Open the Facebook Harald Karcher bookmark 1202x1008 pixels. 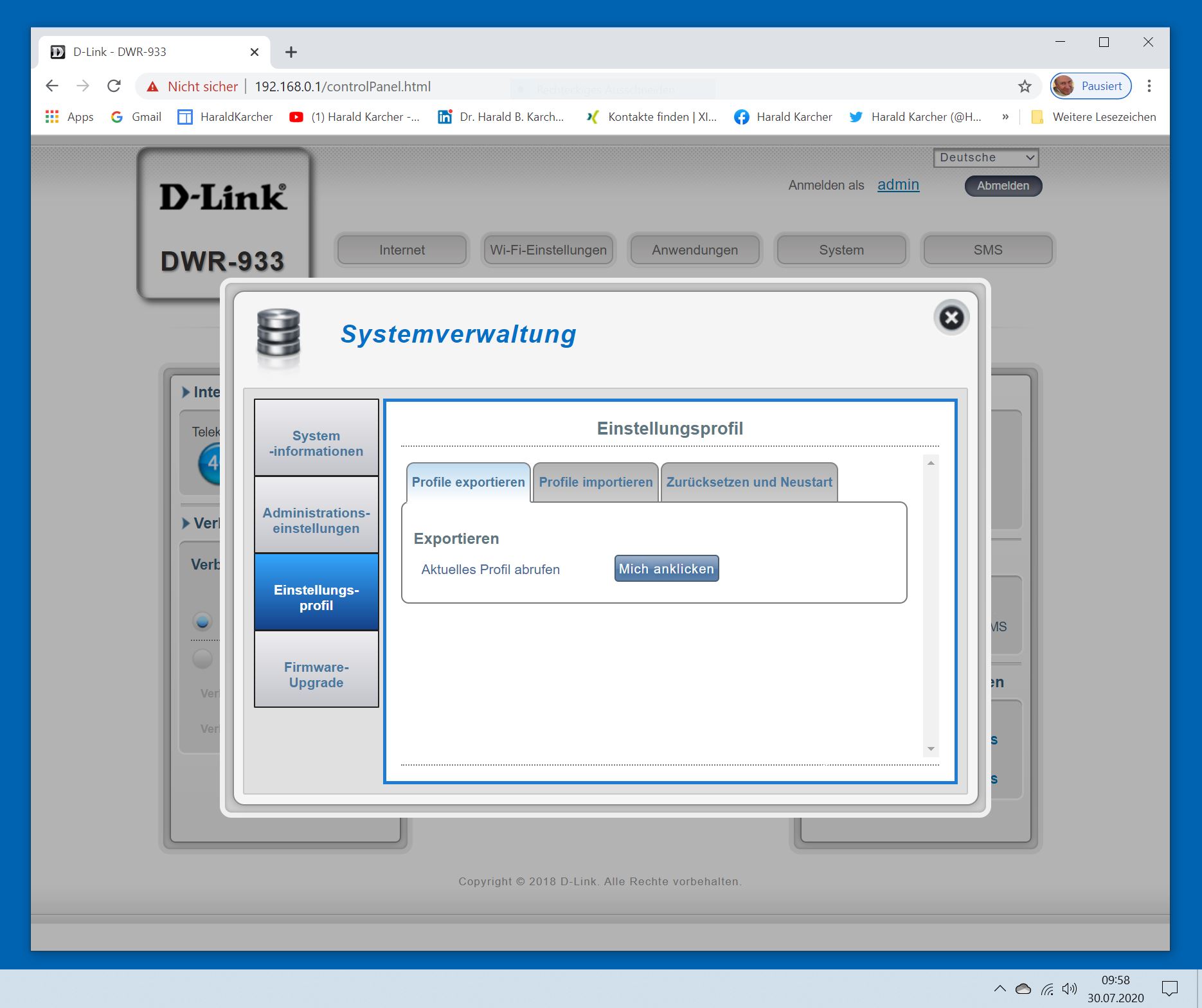coord(783,117)
